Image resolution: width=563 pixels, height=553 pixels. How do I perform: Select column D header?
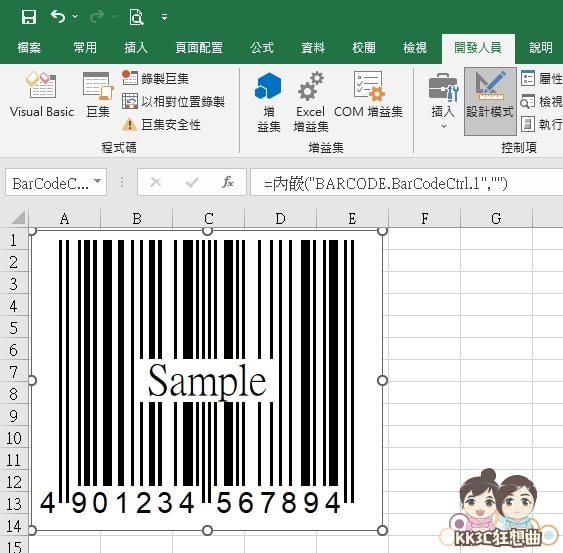pyautogui.click(x=280, y=218)
